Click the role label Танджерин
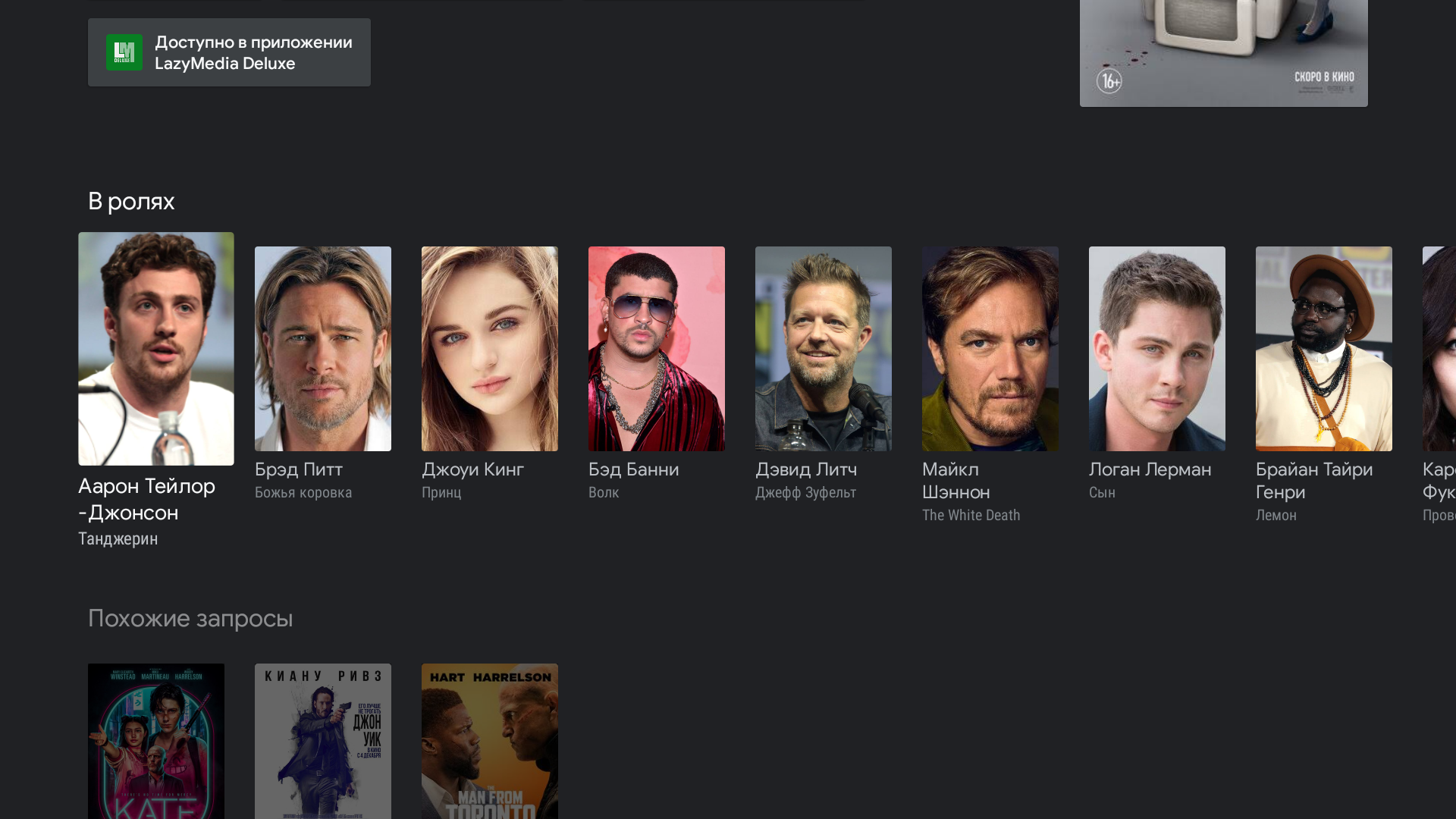This screenshot has width=1456, height=819. click(x=118, y=539)
